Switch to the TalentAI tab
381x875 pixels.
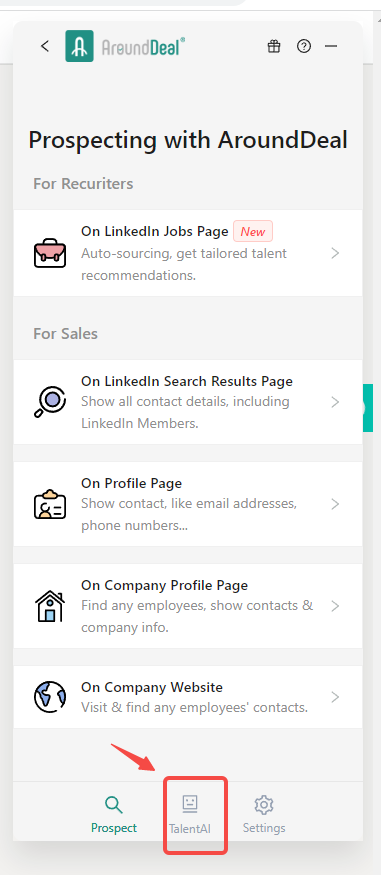pyautogui.click(x=190, y=815)
